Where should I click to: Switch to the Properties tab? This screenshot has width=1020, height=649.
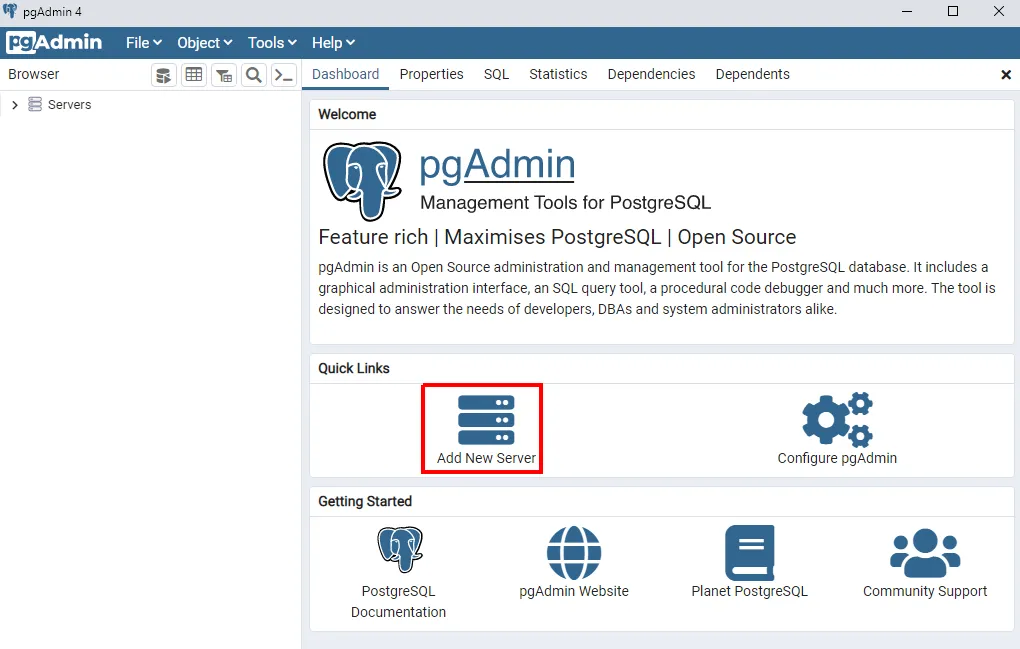[x=431, y=74]
